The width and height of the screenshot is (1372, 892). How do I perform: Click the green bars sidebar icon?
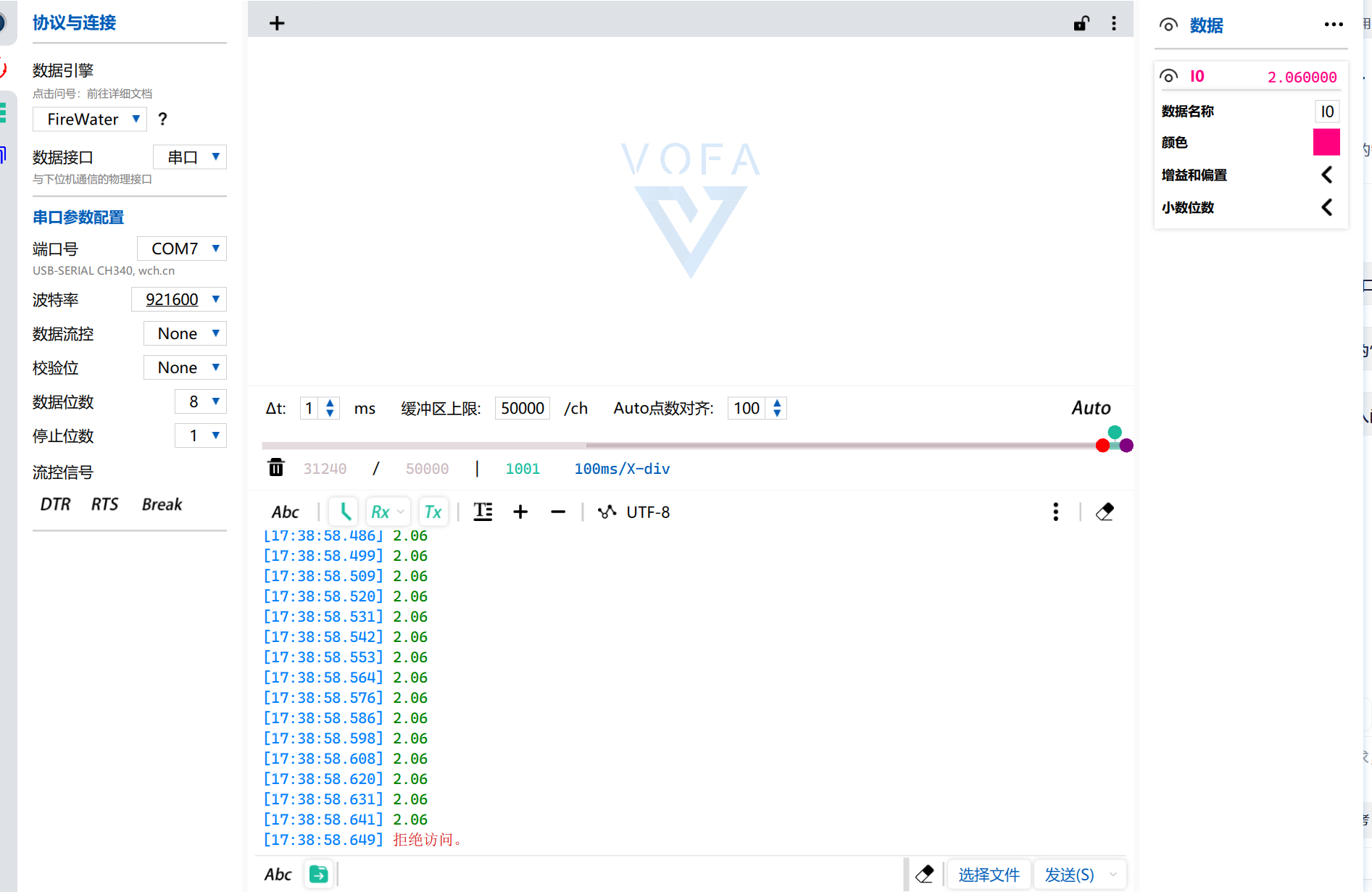coord(4,112)
